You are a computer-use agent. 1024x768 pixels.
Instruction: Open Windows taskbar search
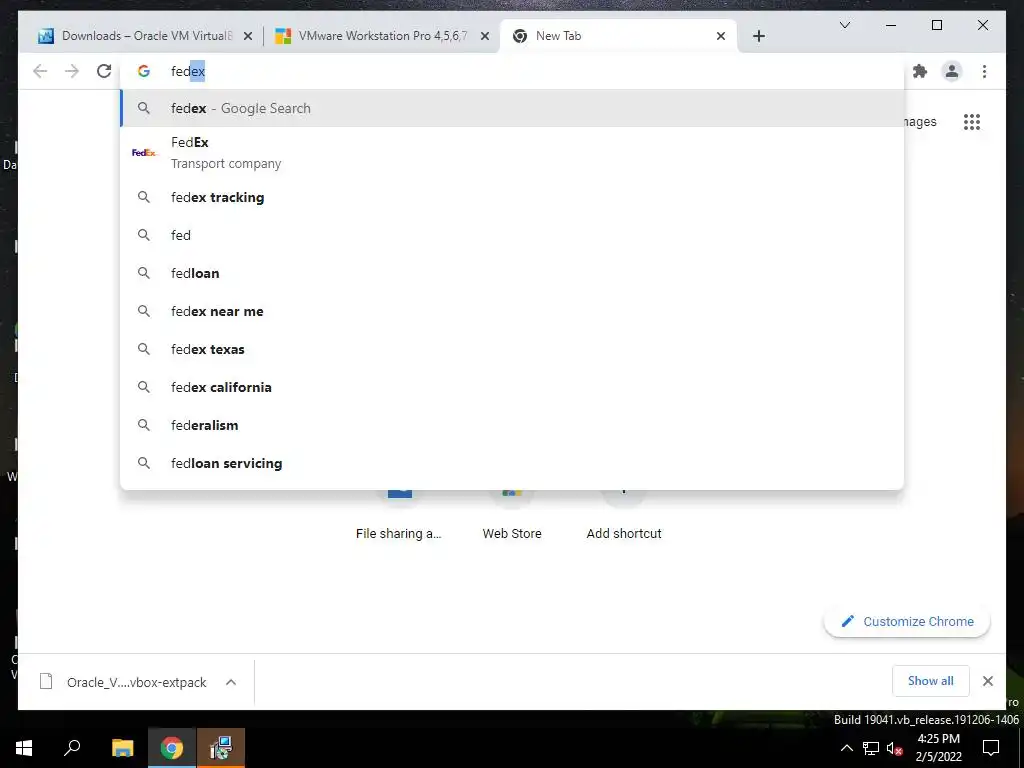(72, 748)
